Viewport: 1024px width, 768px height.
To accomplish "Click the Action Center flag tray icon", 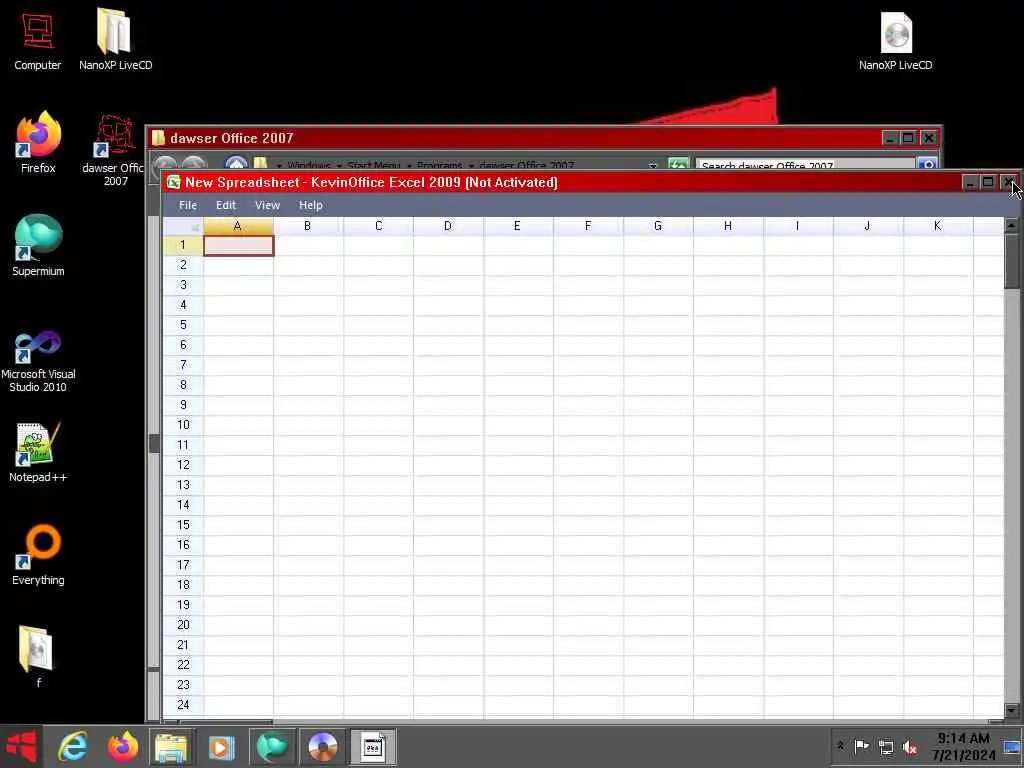I will 861,746.
